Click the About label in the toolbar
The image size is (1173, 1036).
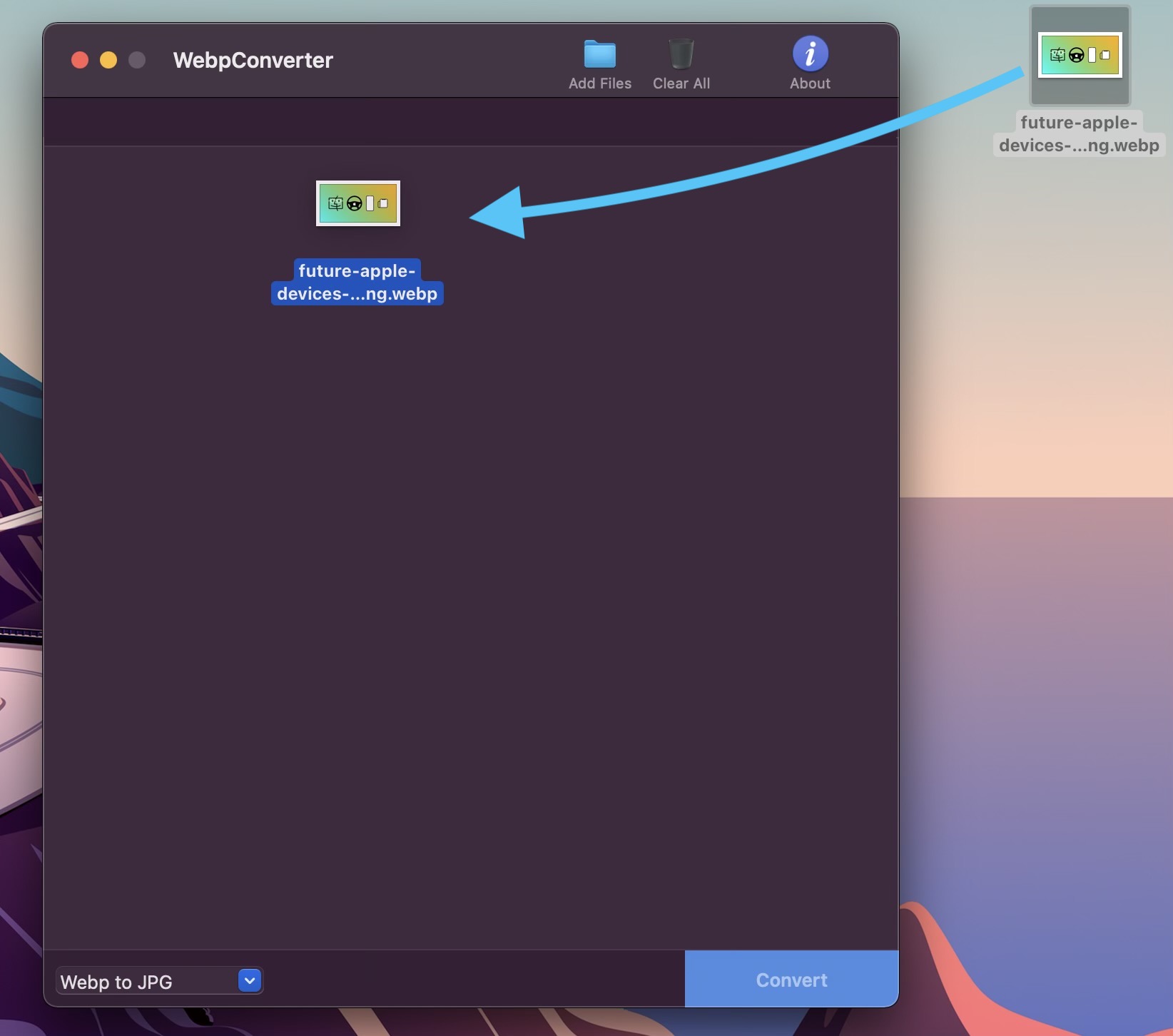810,83
